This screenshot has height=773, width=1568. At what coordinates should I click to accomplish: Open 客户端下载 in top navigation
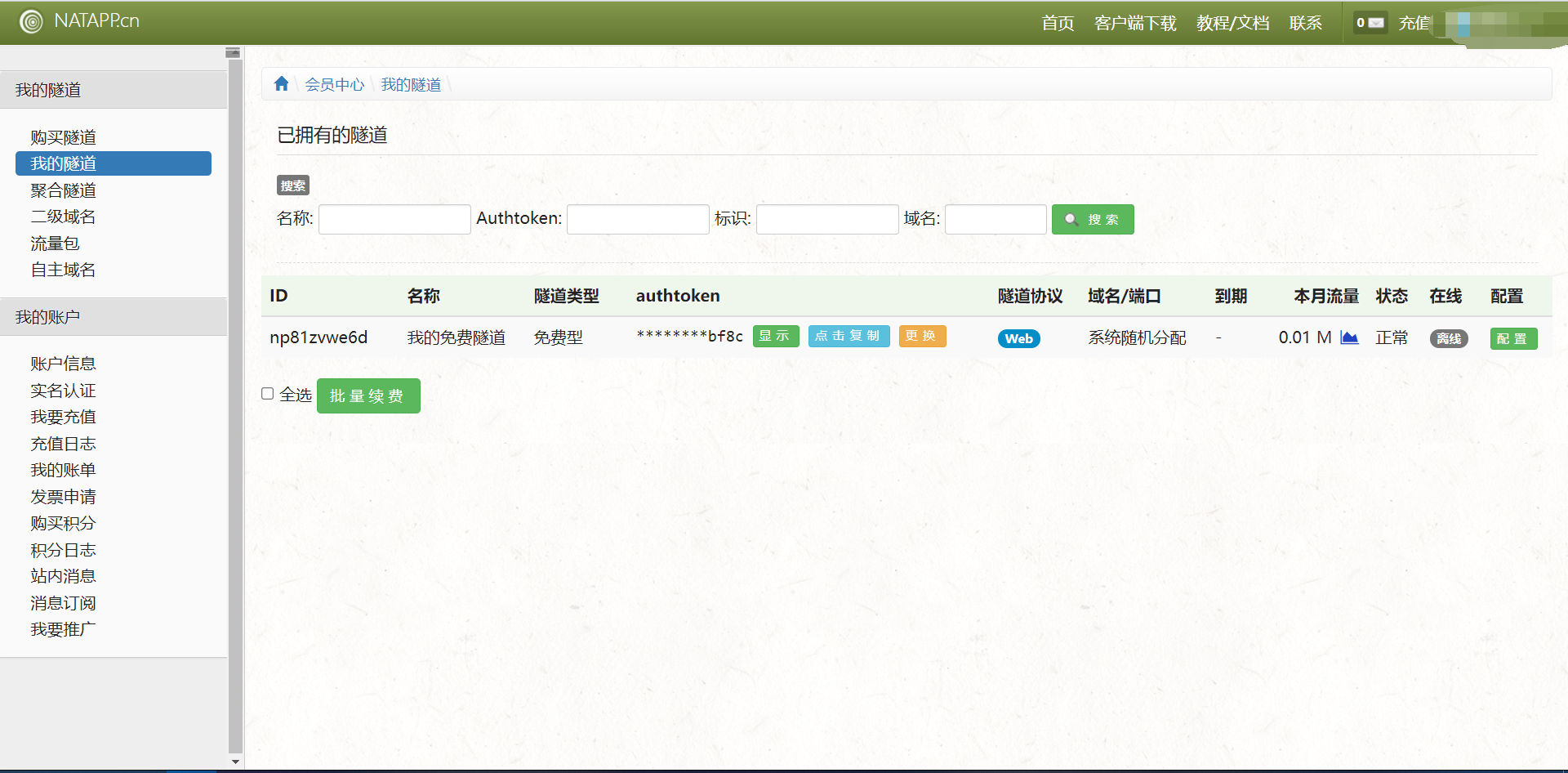(x=1135, y=23)
